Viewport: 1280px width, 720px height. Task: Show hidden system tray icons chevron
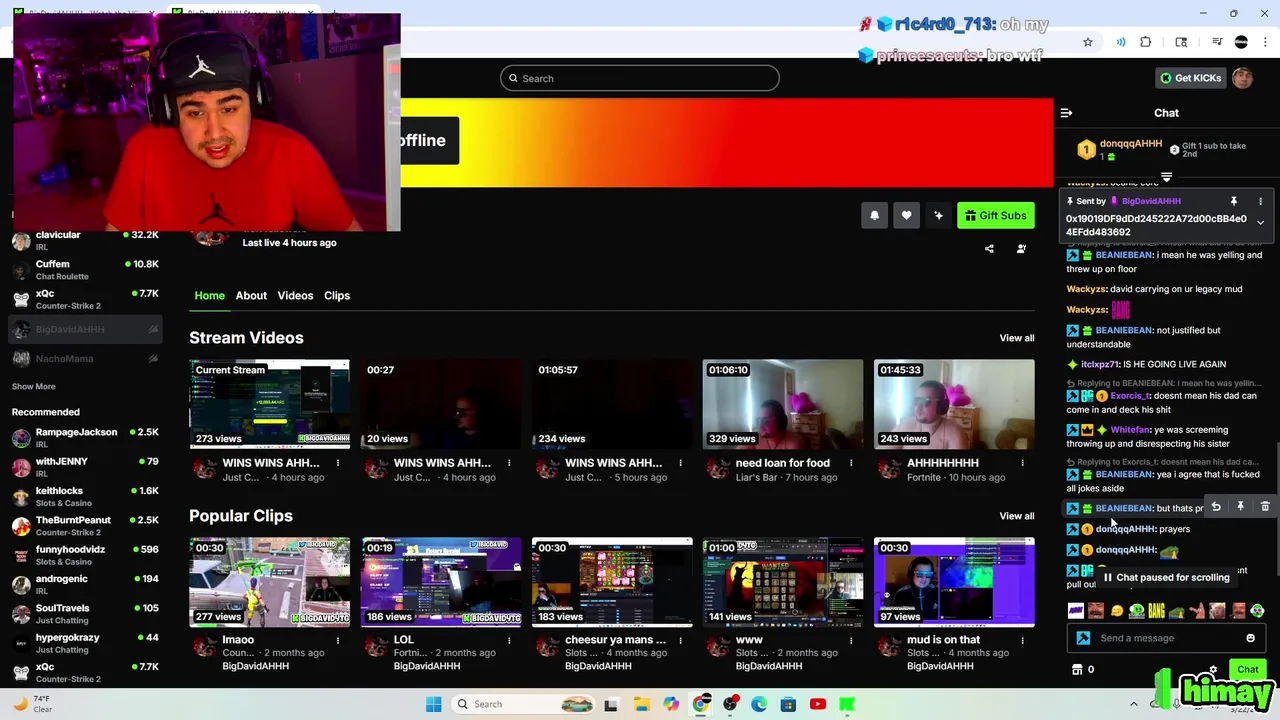[x=1133, y=704]
